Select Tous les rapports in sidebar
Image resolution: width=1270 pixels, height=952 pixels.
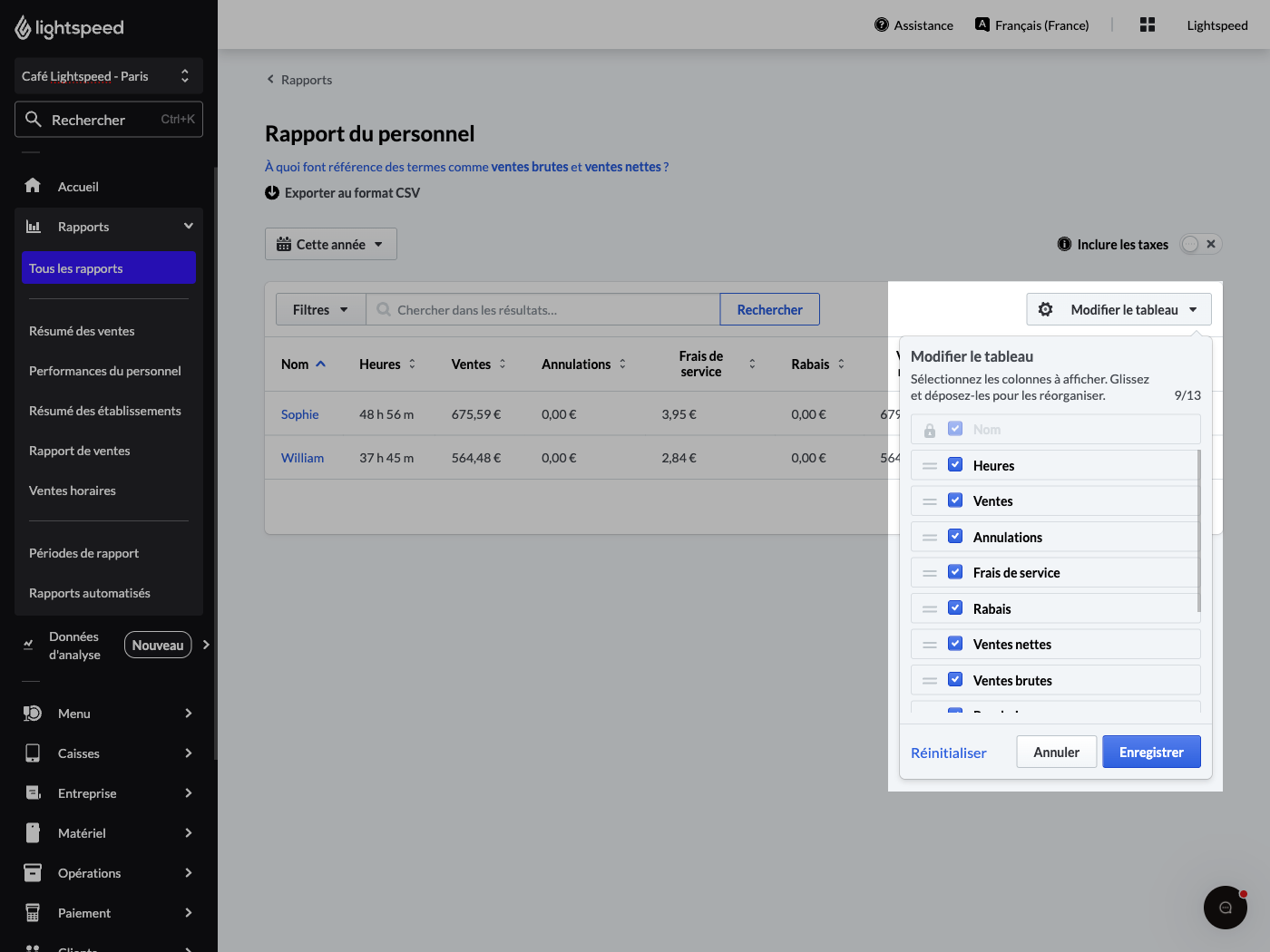[x=109, y=267]
